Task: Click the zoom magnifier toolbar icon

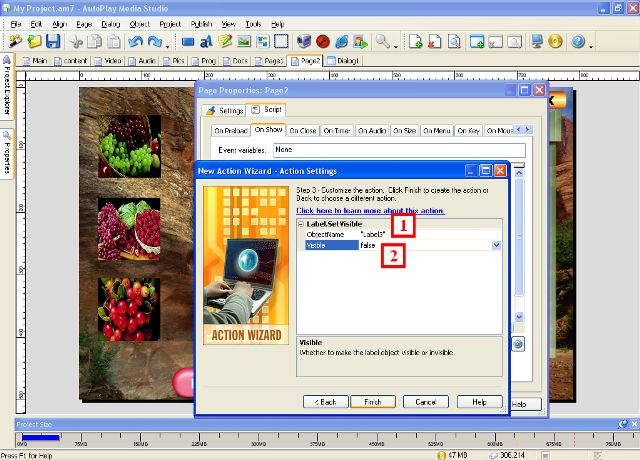Action: coord(382,42)
